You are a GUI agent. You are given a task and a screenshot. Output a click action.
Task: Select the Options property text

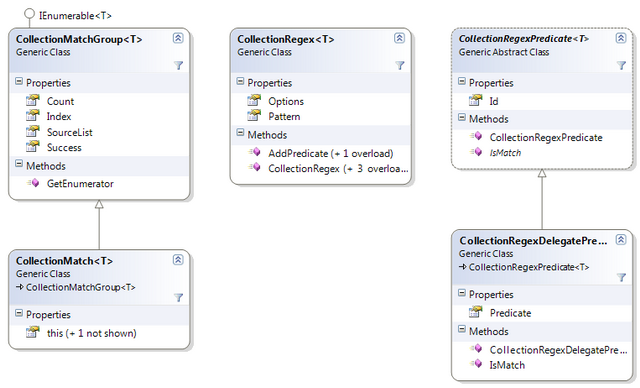286,101
